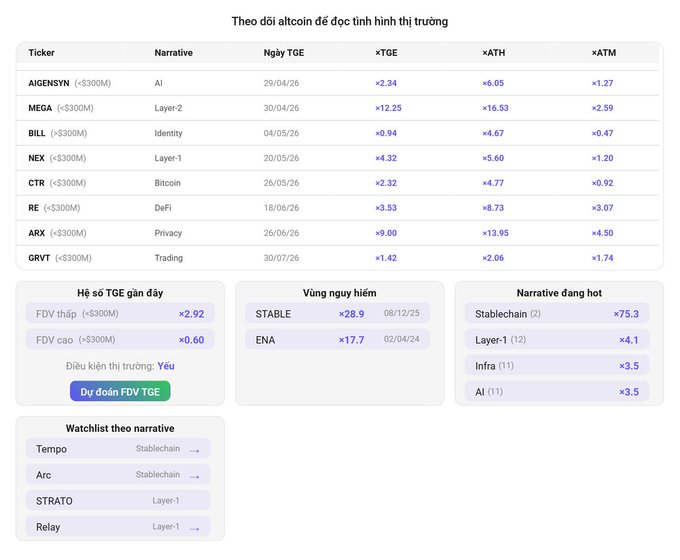Click the Narrative đang hot heading

(x=559, y=293)
